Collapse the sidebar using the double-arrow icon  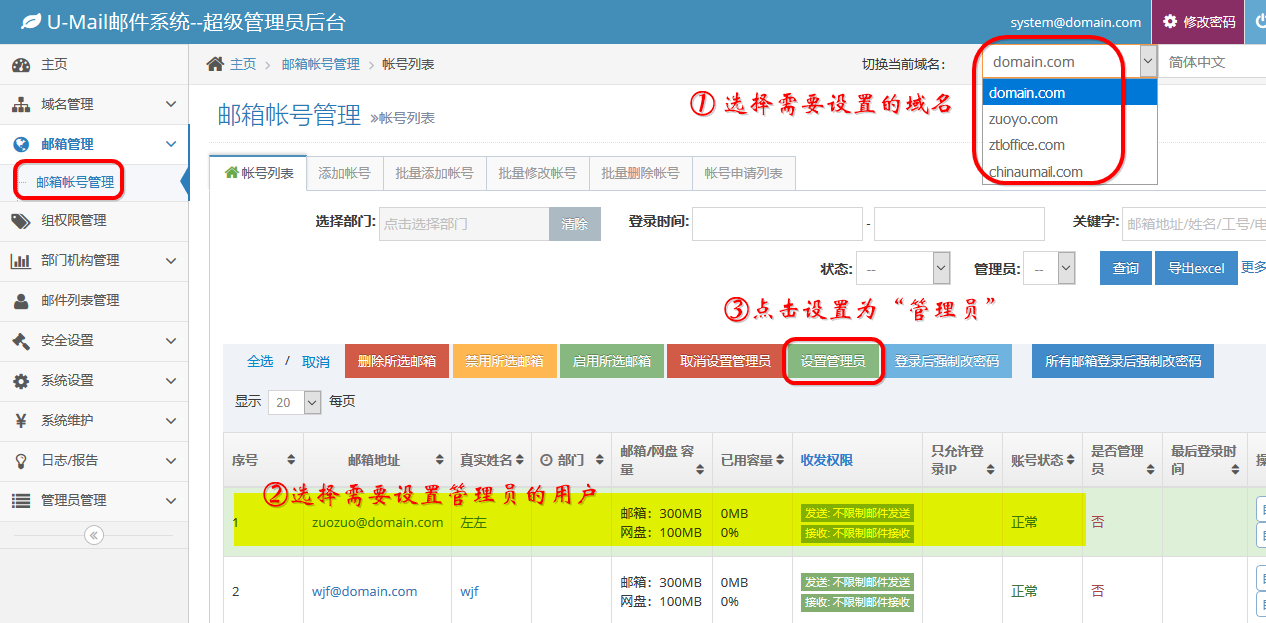(94, 535)
